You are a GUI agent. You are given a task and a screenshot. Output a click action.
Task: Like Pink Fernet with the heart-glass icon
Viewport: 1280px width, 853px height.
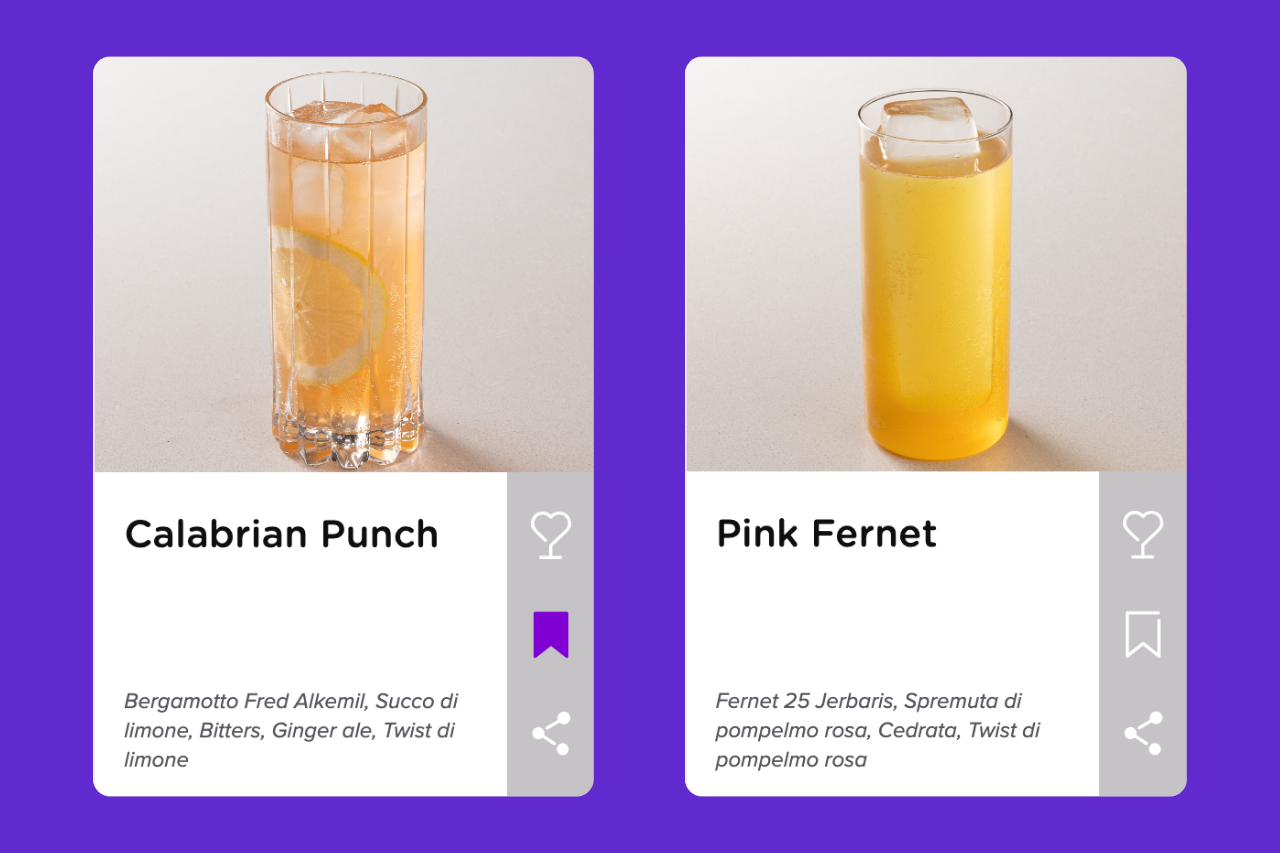pyautogui.click(x=1143, y=535)
